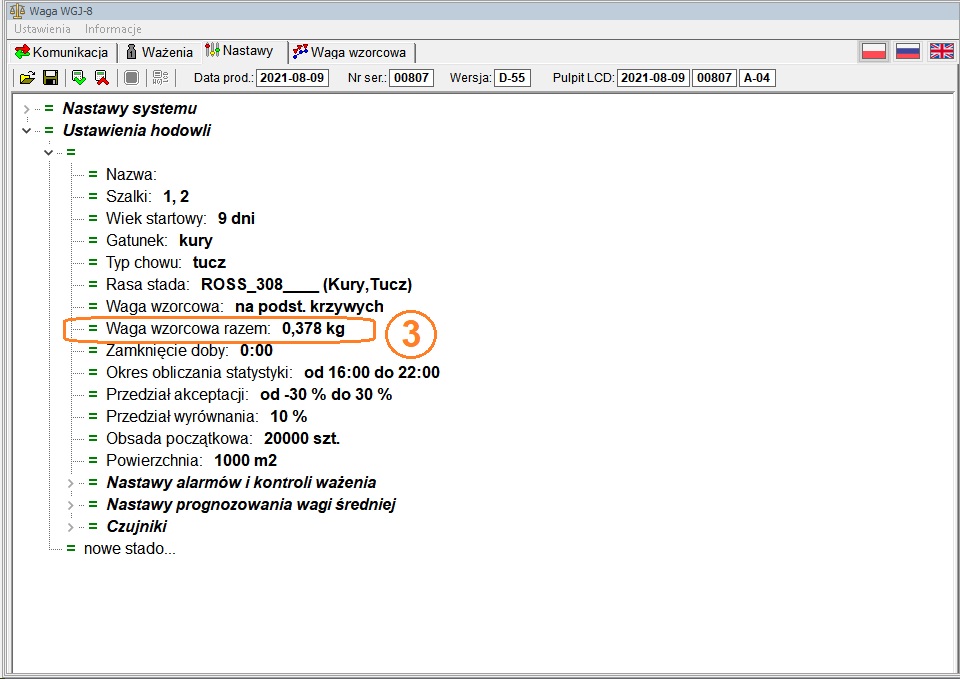Switch language to Russian flag
This screenshot has width=960, height=679.
tap(907, 52)
